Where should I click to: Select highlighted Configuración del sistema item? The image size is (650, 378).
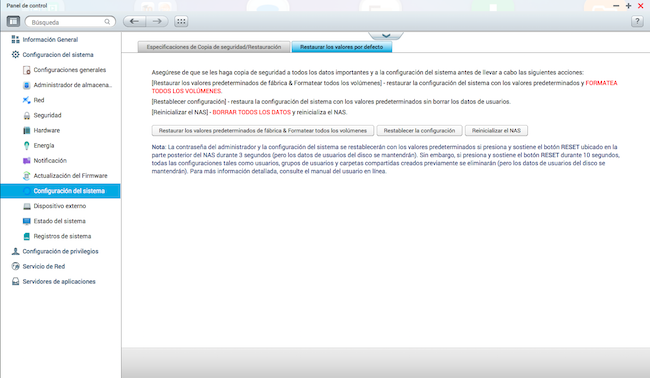(x=61, y=191)
